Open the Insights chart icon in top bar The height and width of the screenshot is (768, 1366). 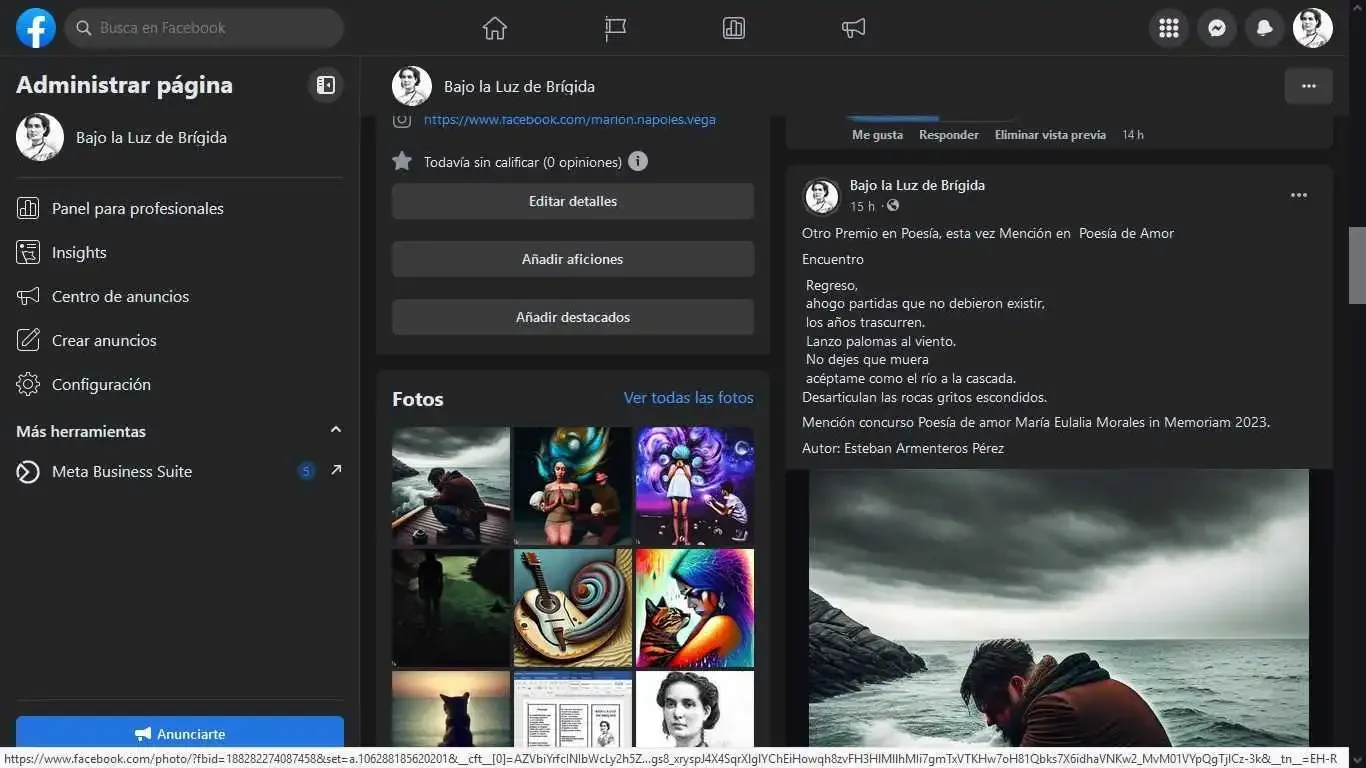click(734, 28)
